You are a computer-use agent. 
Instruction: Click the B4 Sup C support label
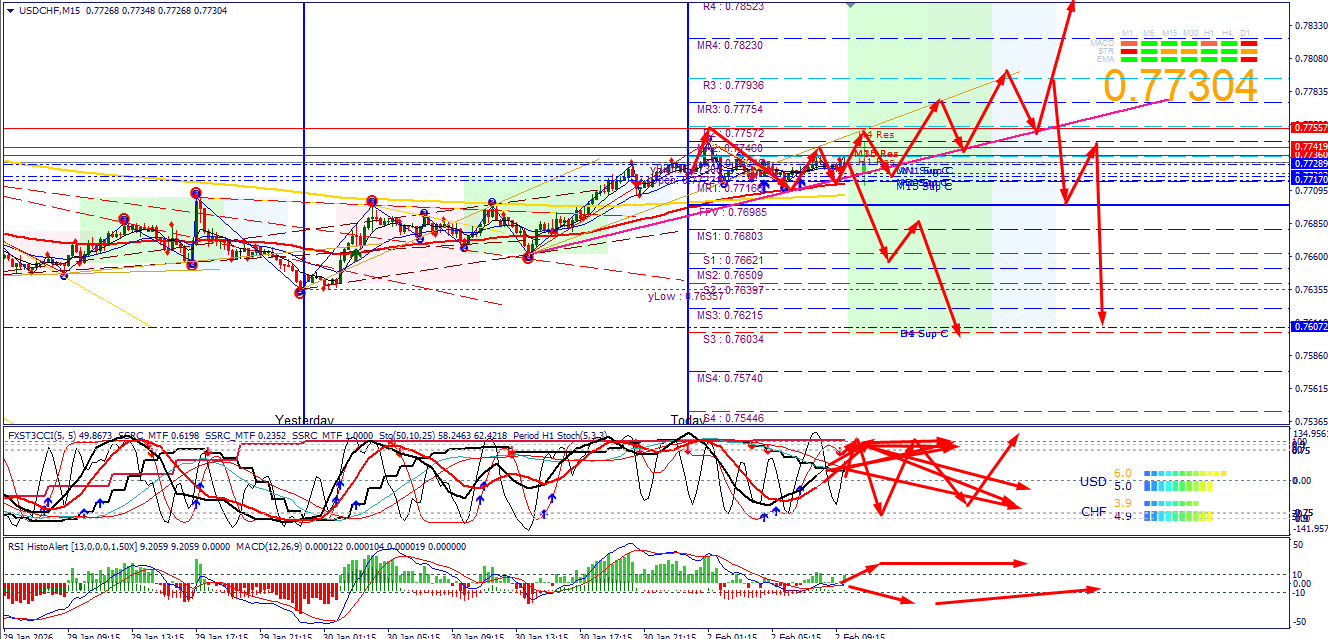coord(924,333)
